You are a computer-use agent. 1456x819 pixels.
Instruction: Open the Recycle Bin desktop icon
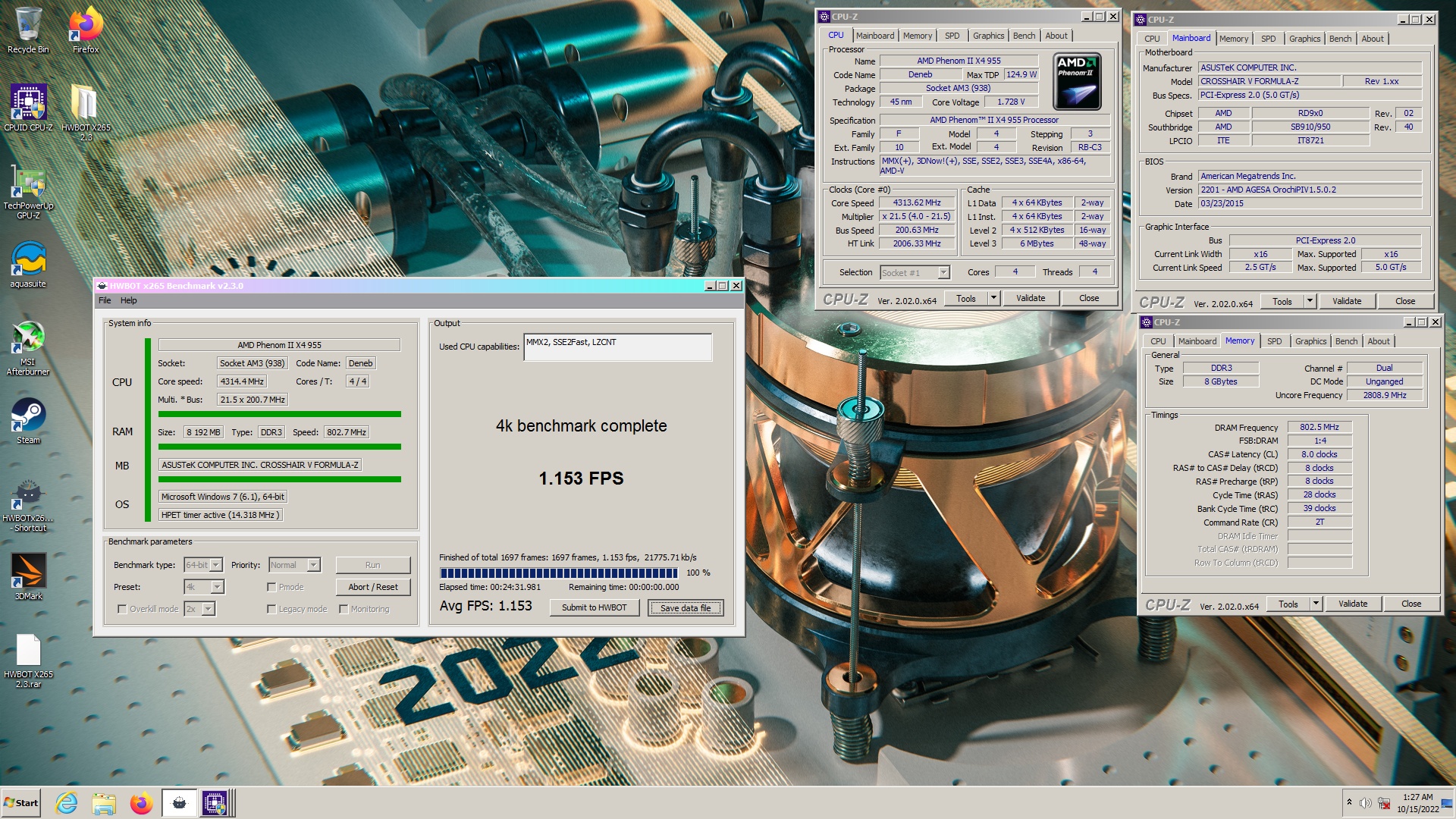pyautogui.click(x=28, y=30)
